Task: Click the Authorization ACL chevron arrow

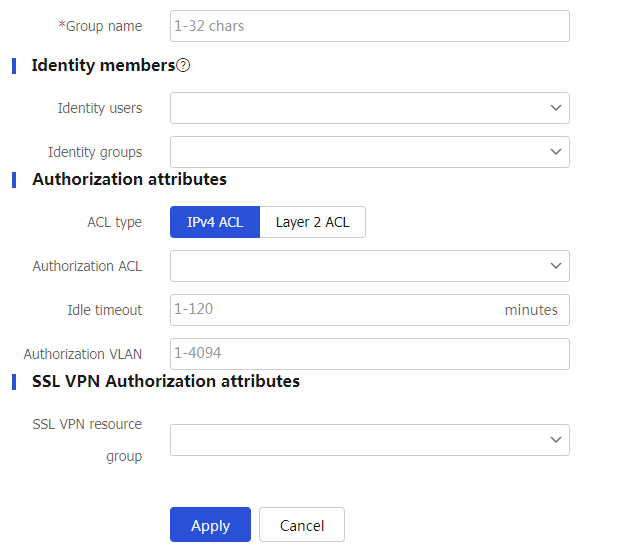Action: 556,266
